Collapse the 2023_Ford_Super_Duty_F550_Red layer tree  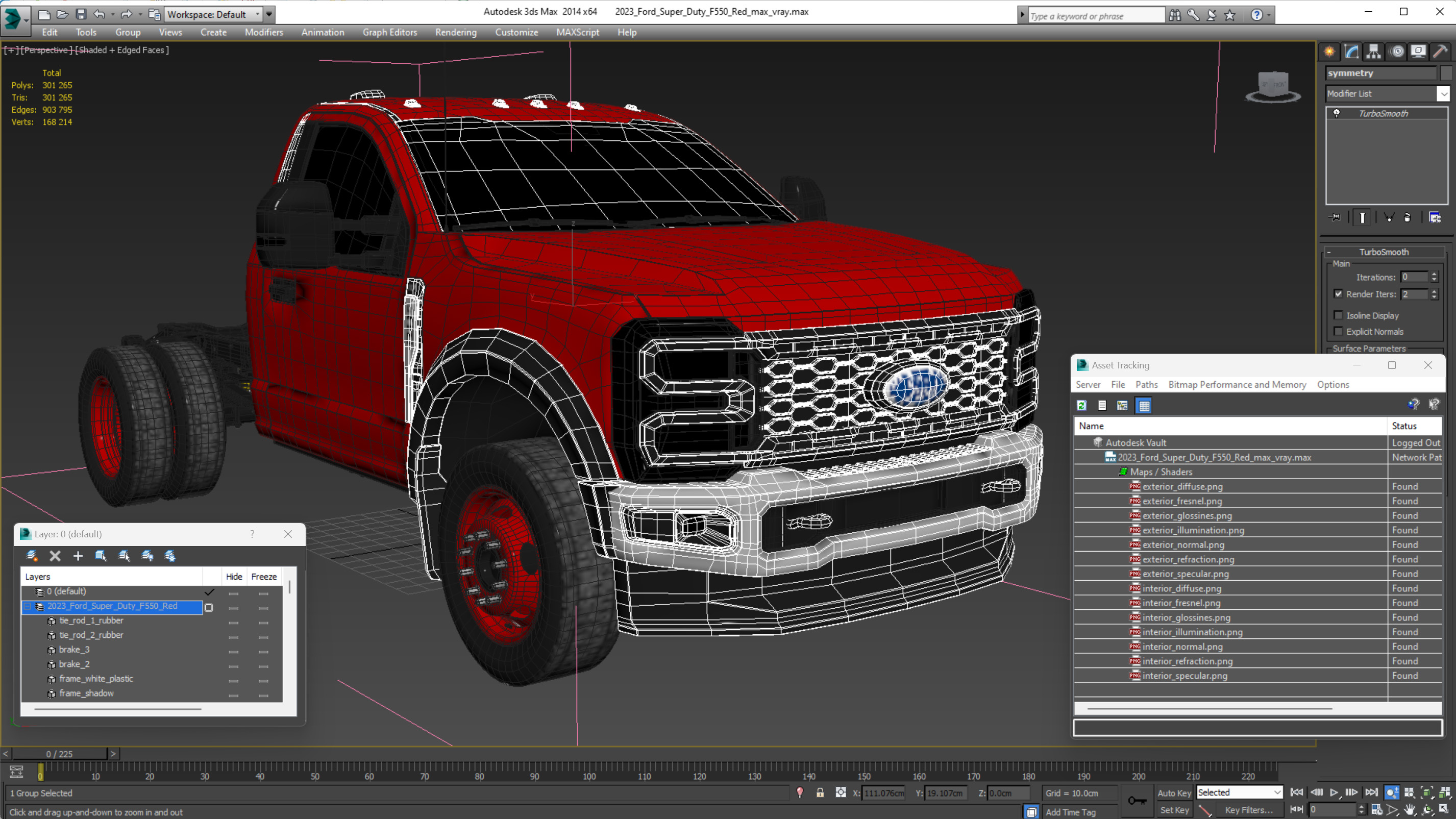(x=27, y=606)
